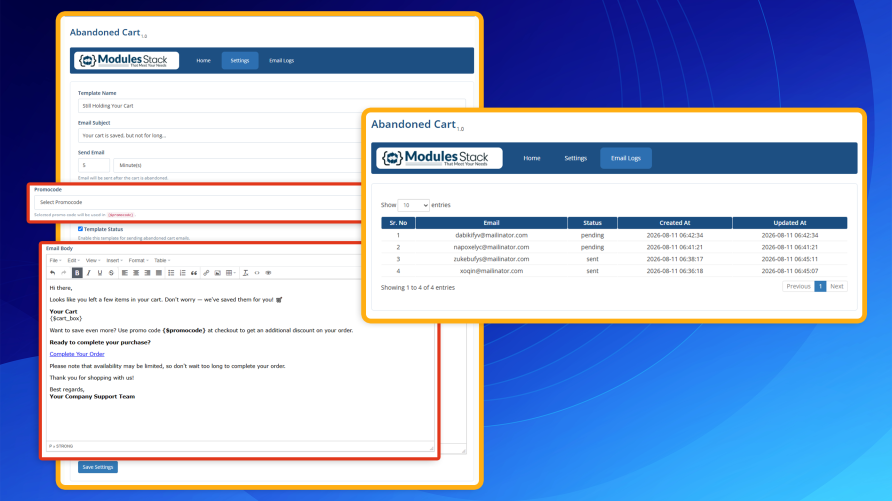The image size is (892, 501).
Task: Click updated time 2026-08-11 06:45:07
Action: (790, 271)
